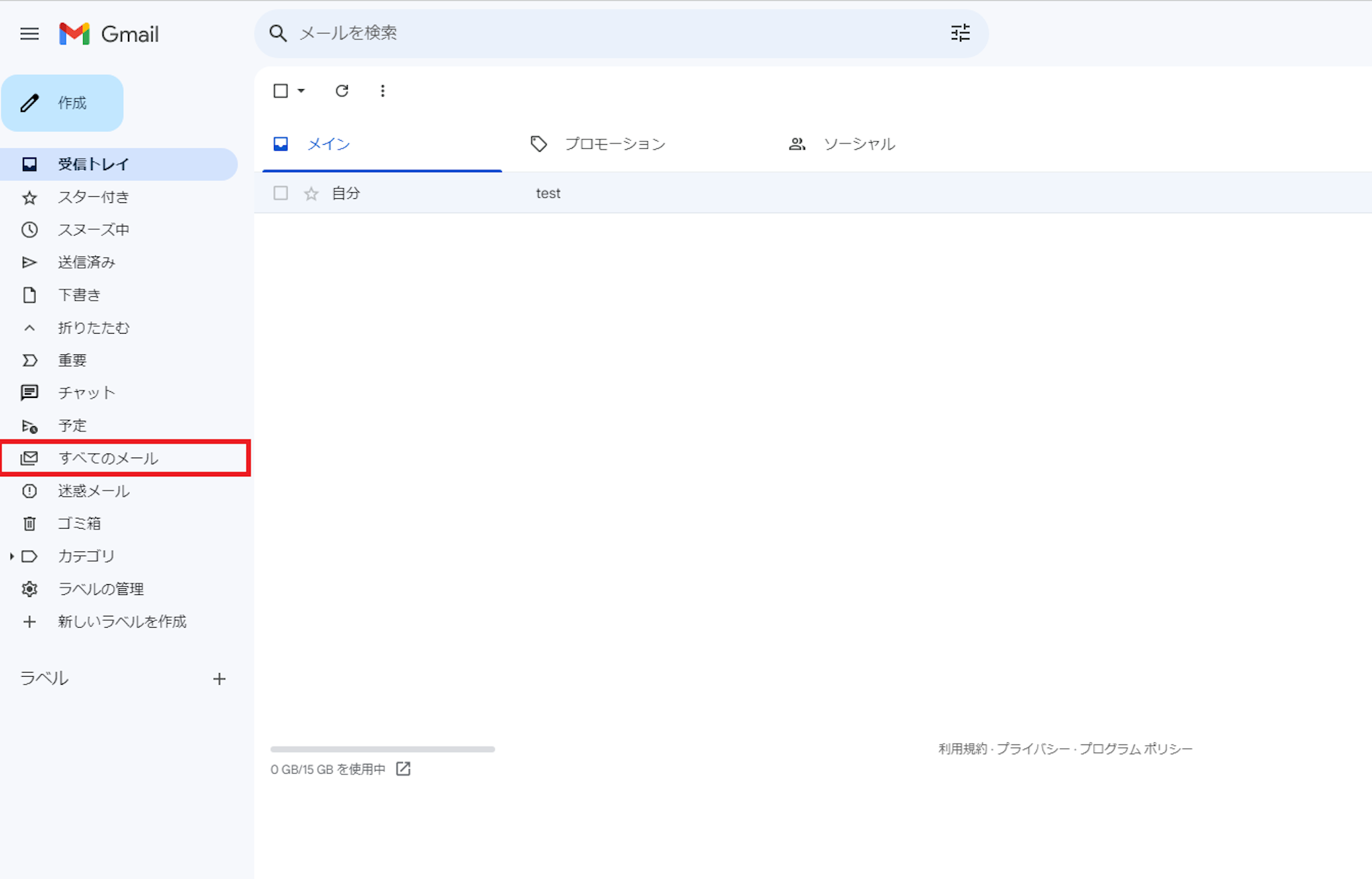Expand the カテゴリ tree arrow
Image resolution: width=1372 pixels, height=879 pixels.
pyautogui.click(x=11, y=556)
